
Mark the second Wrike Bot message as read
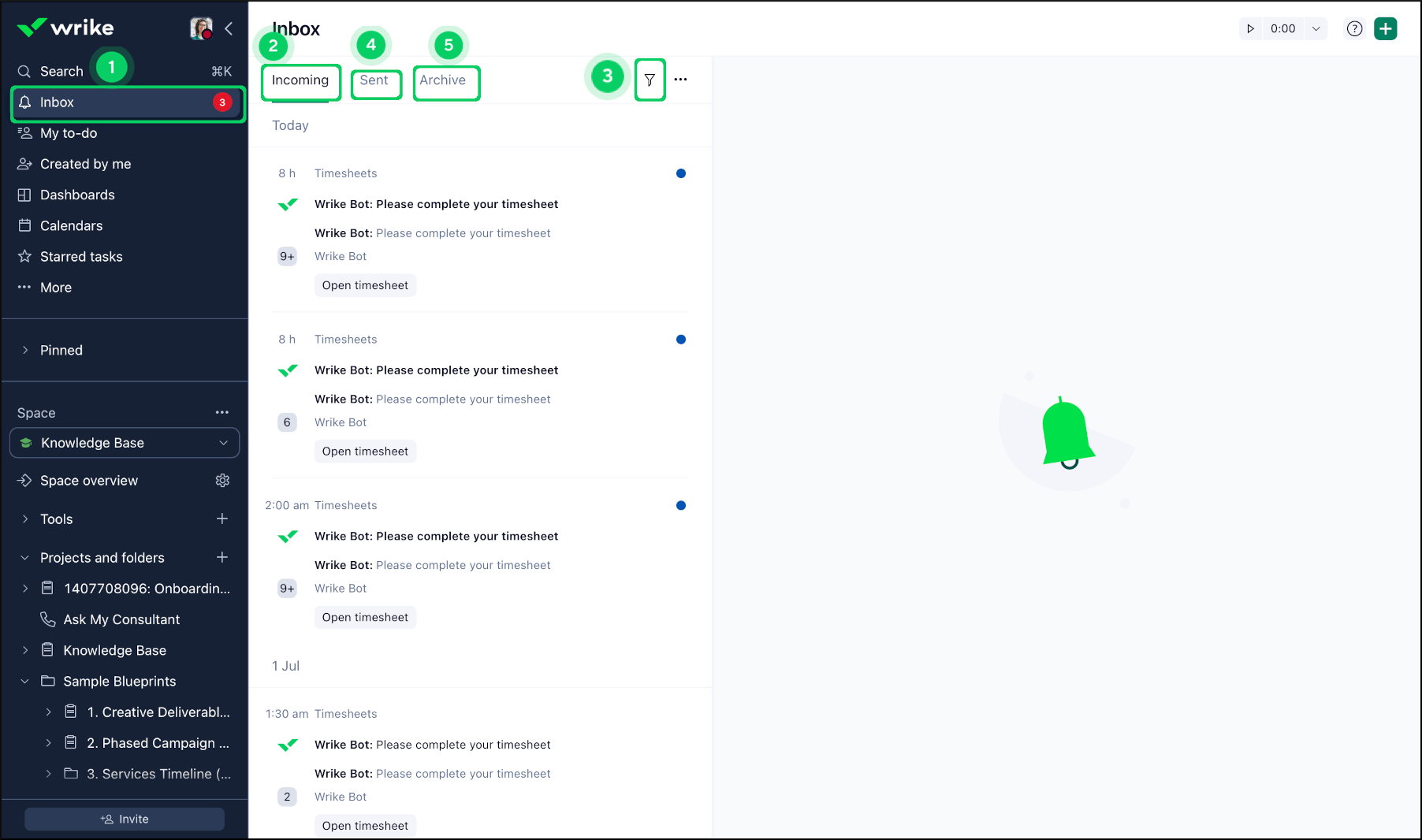681,340
